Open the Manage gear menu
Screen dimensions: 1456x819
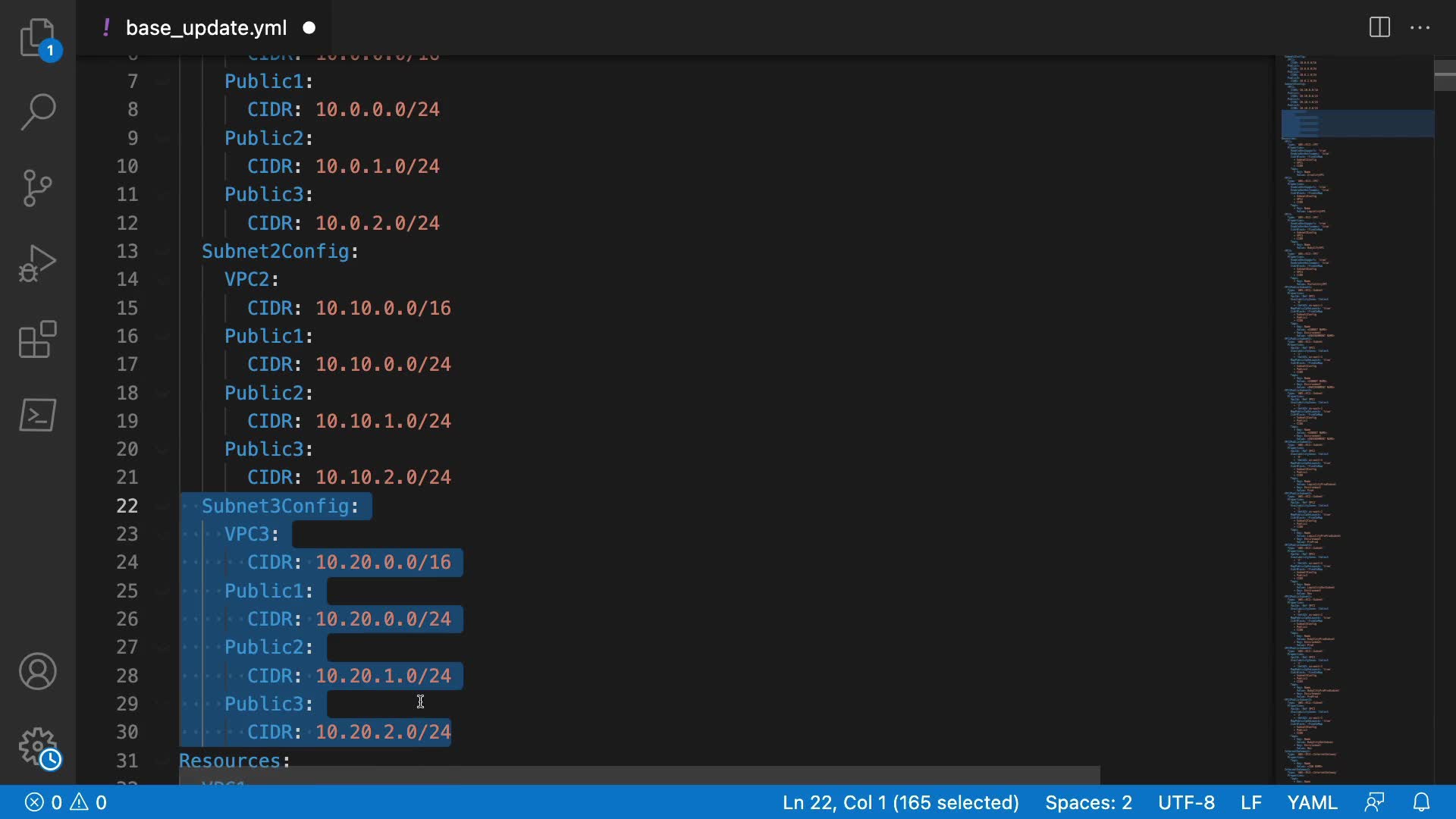click(x=37, y=747)
